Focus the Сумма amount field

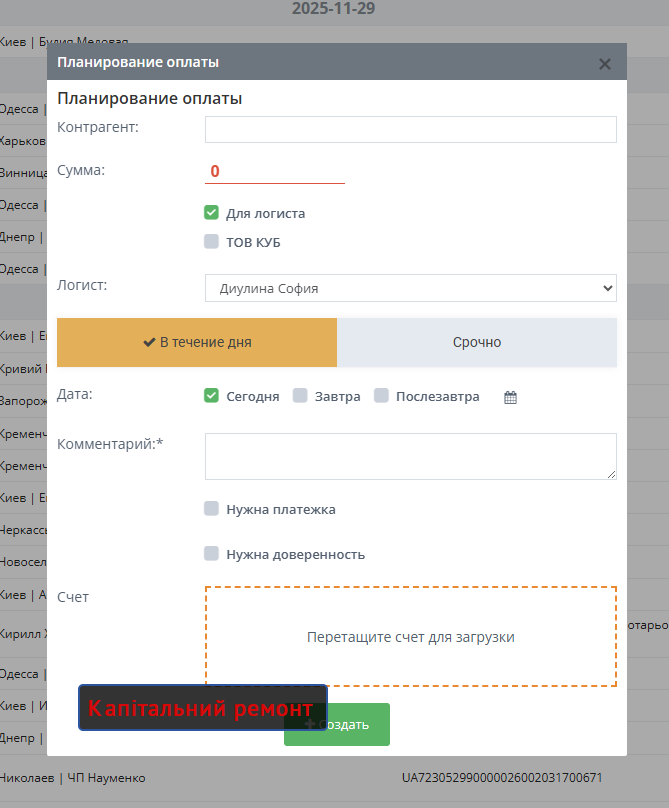275,171
